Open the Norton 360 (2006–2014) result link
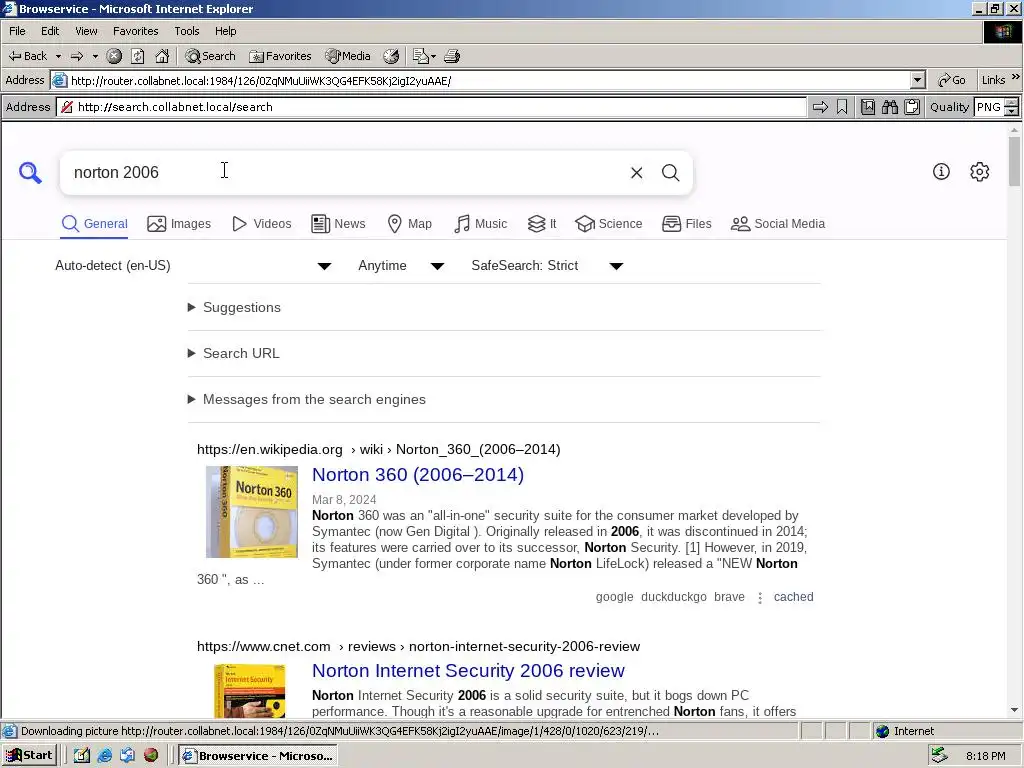The height and width of the screenshot is (768, 1024). (x=418, y=475)
